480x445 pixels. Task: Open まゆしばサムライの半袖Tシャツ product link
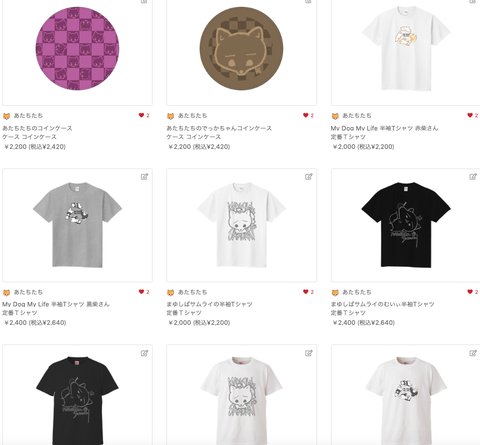click(209, 304)
